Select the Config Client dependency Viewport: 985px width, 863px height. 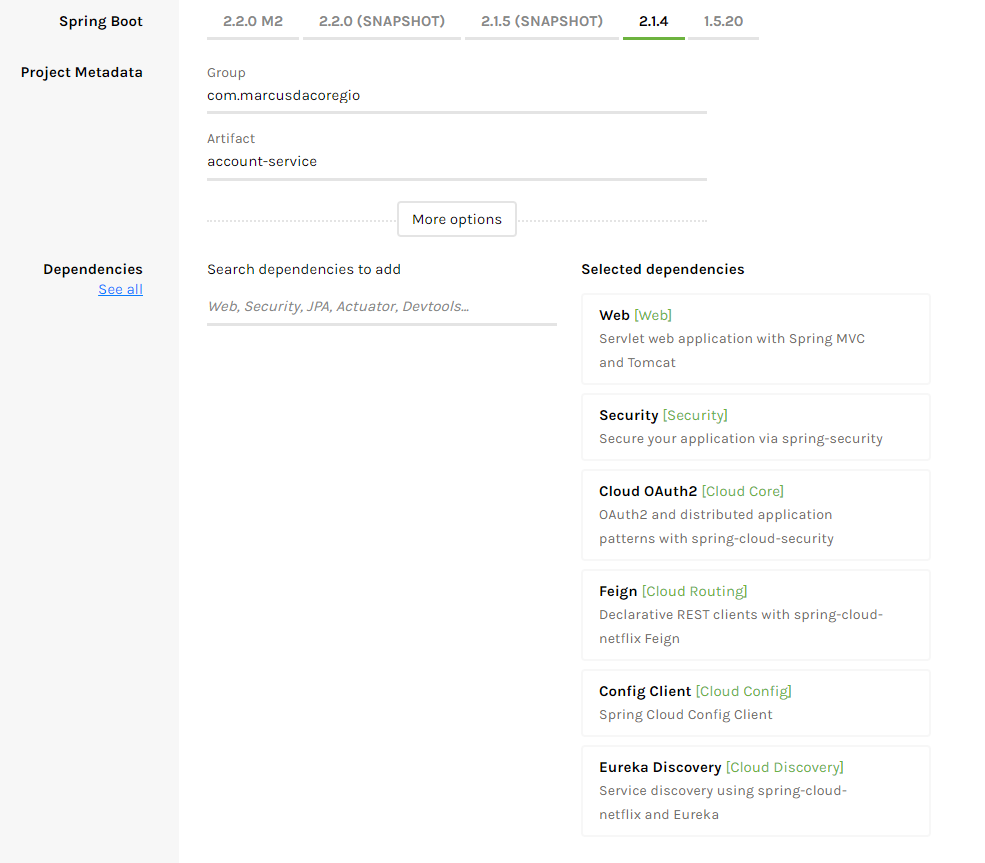755,702
